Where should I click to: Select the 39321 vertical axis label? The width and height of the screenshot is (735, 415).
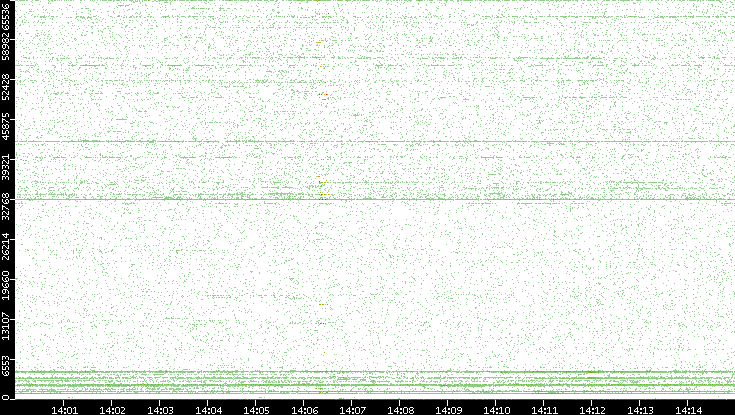5,166
